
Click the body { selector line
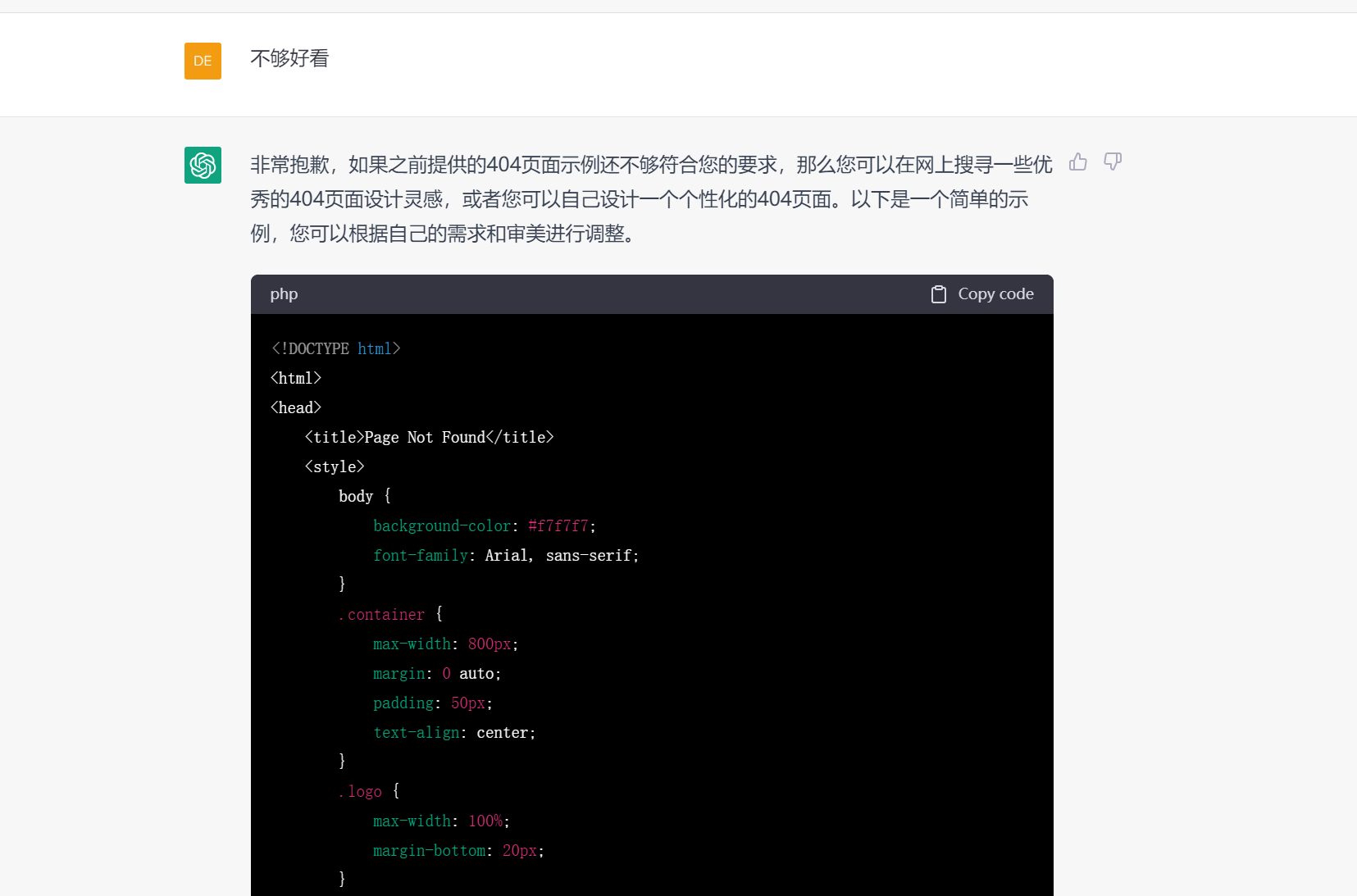(365, 496)
